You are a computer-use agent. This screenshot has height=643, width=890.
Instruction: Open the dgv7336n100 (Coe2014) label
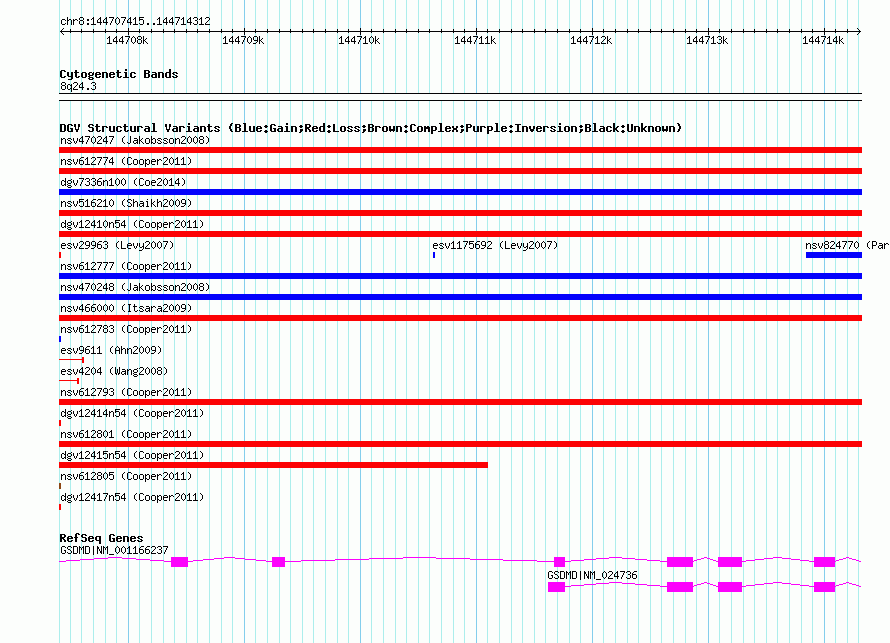[123, 182]
